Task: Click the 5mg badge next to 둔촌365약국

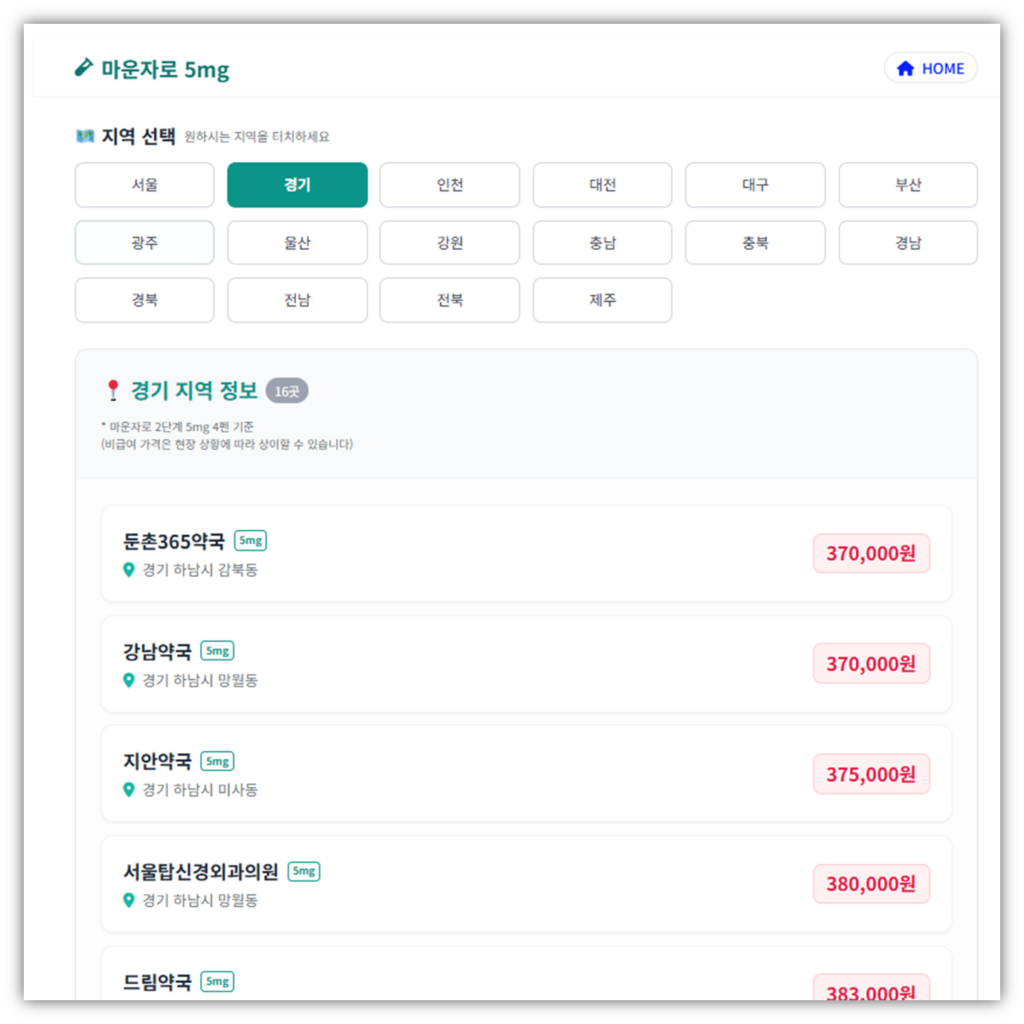Action: point(249,540)
